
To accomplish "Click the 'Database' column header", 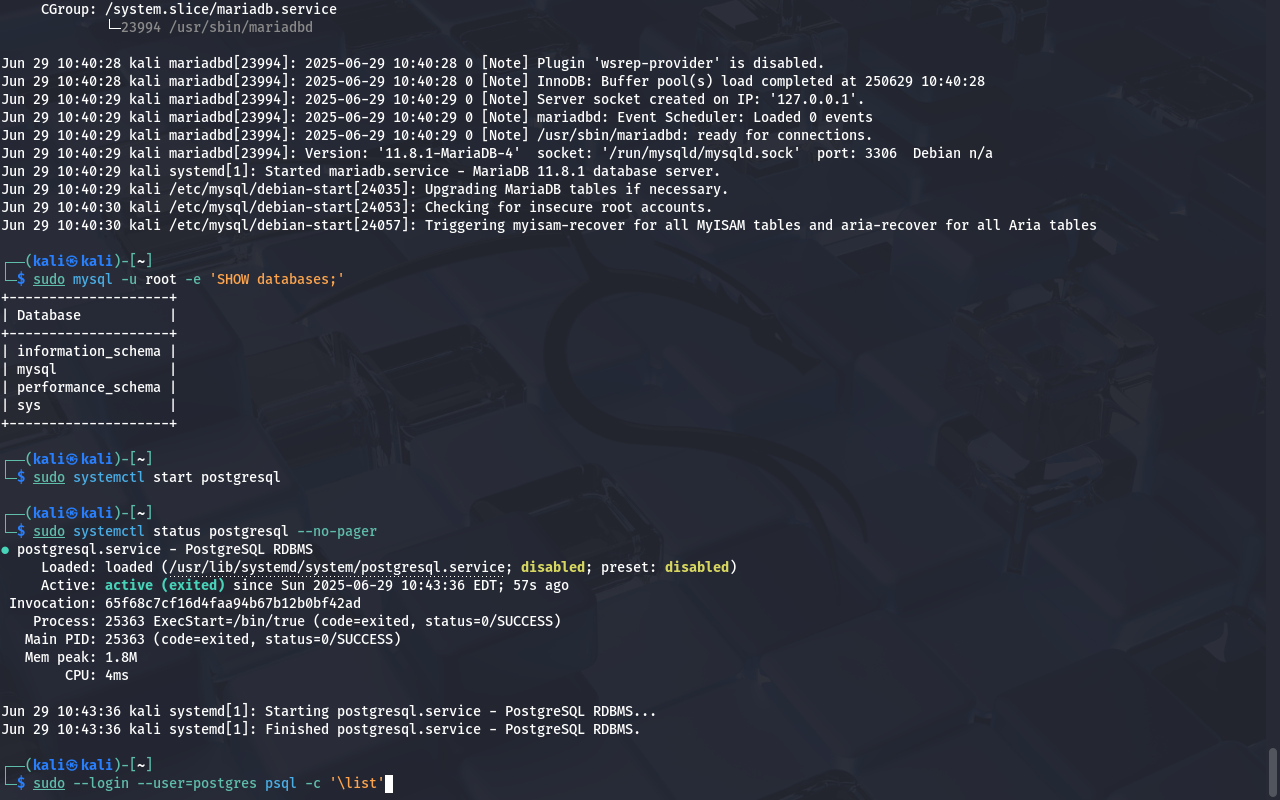I will [x=49, y=315].
